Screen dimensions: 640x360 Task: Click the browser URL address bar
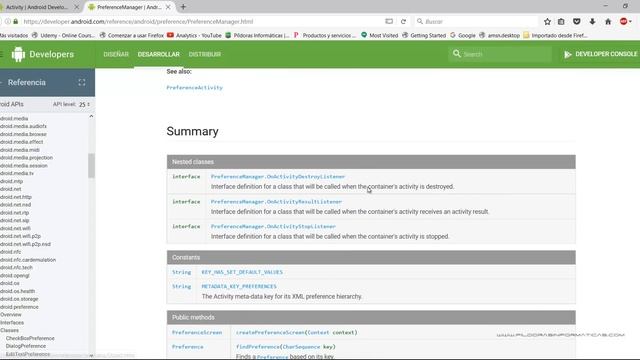(x=200, y=21)
